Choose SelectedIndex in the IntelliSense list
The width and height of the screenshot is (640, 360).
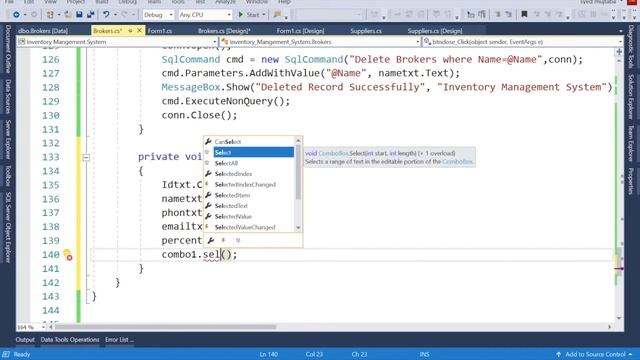pos(249,173)
